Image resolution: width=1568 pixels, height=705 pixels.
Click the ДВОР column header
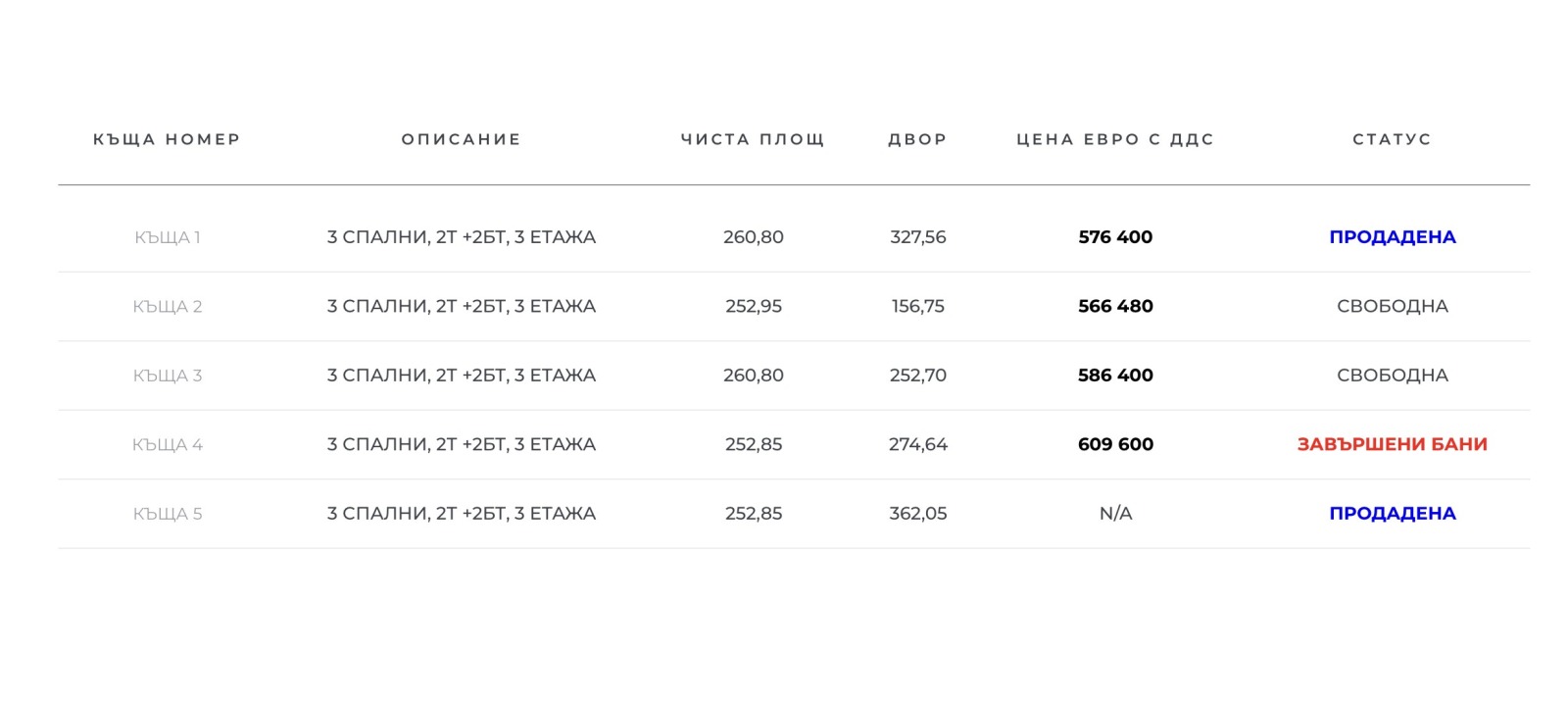pos(917,139)
